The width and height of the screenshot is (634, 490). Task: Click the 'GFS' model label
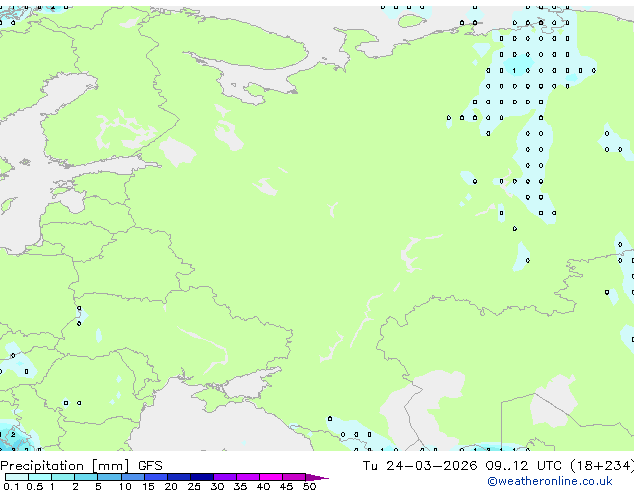click(150, 466)
